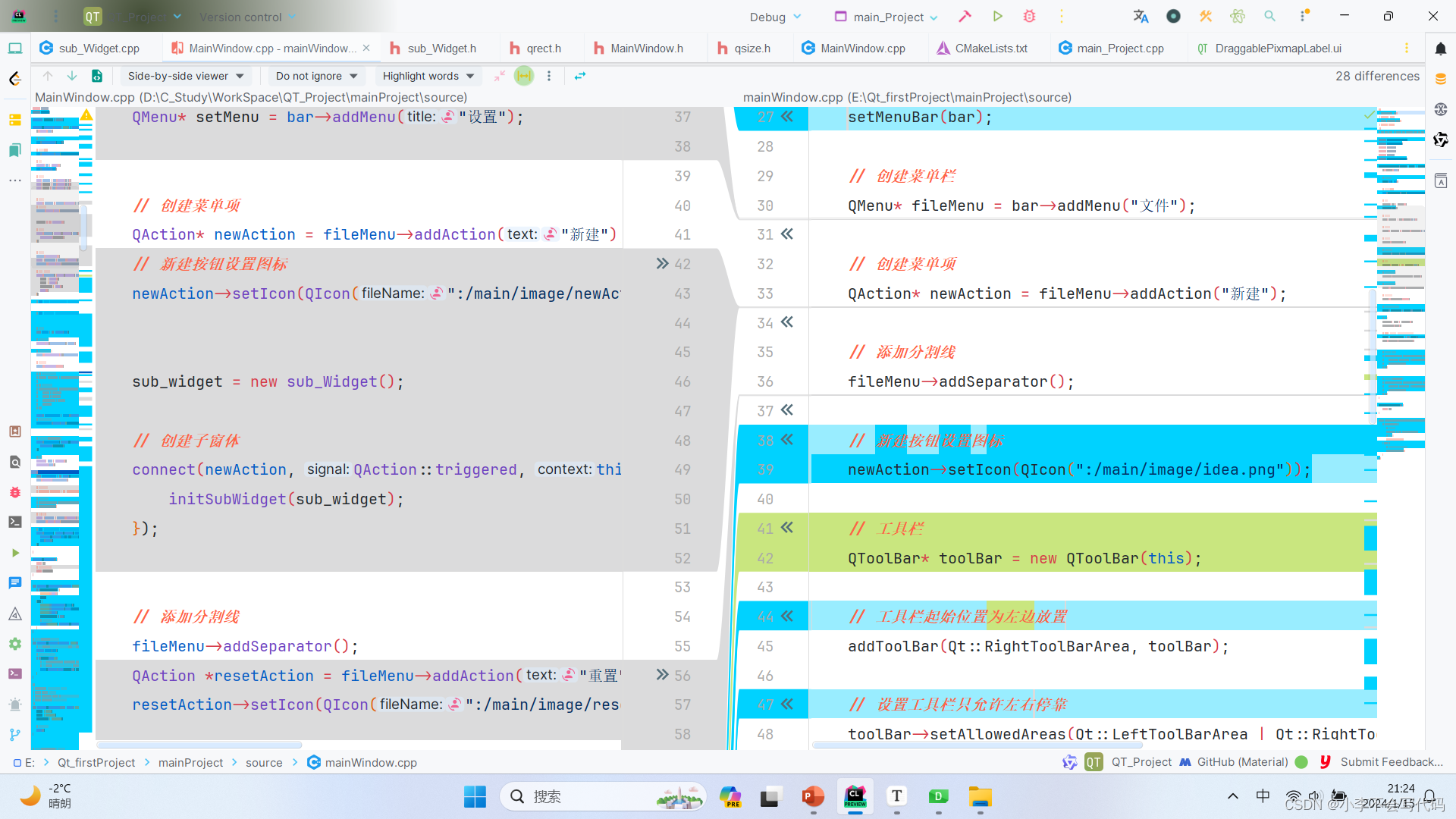Open Highlight words dropdown

tap(428, 76)
